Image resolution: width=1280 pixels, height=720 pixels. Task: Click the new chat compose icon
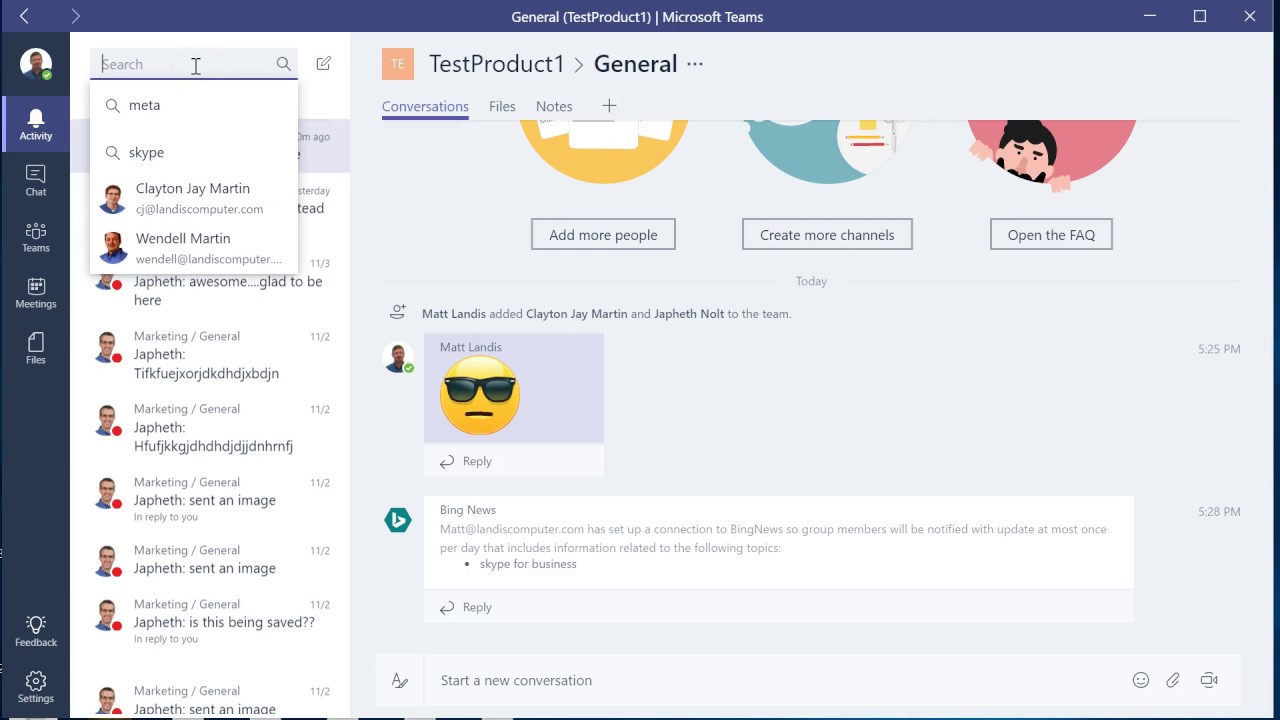point(323,64)
